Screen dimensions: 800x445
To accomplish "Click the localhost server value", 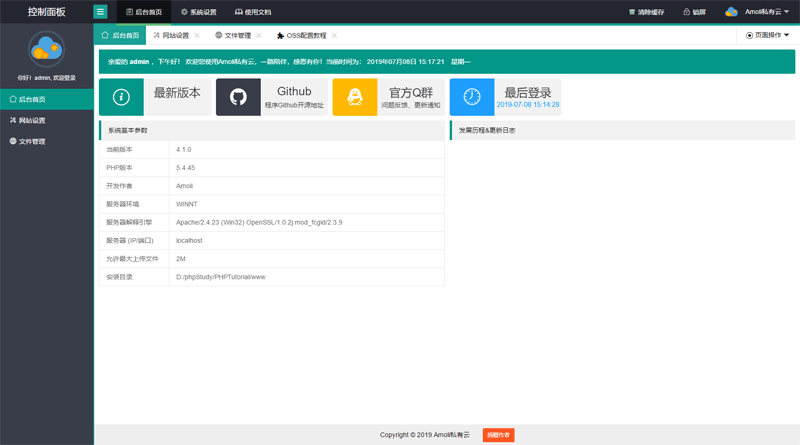I will point(189,240).
